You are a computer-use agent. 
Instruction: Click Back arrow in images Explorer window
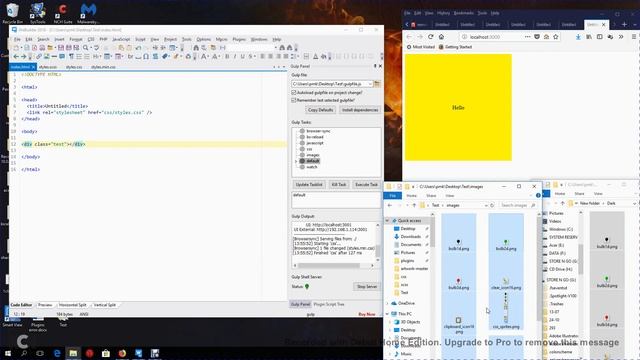[x=390, y=205]
